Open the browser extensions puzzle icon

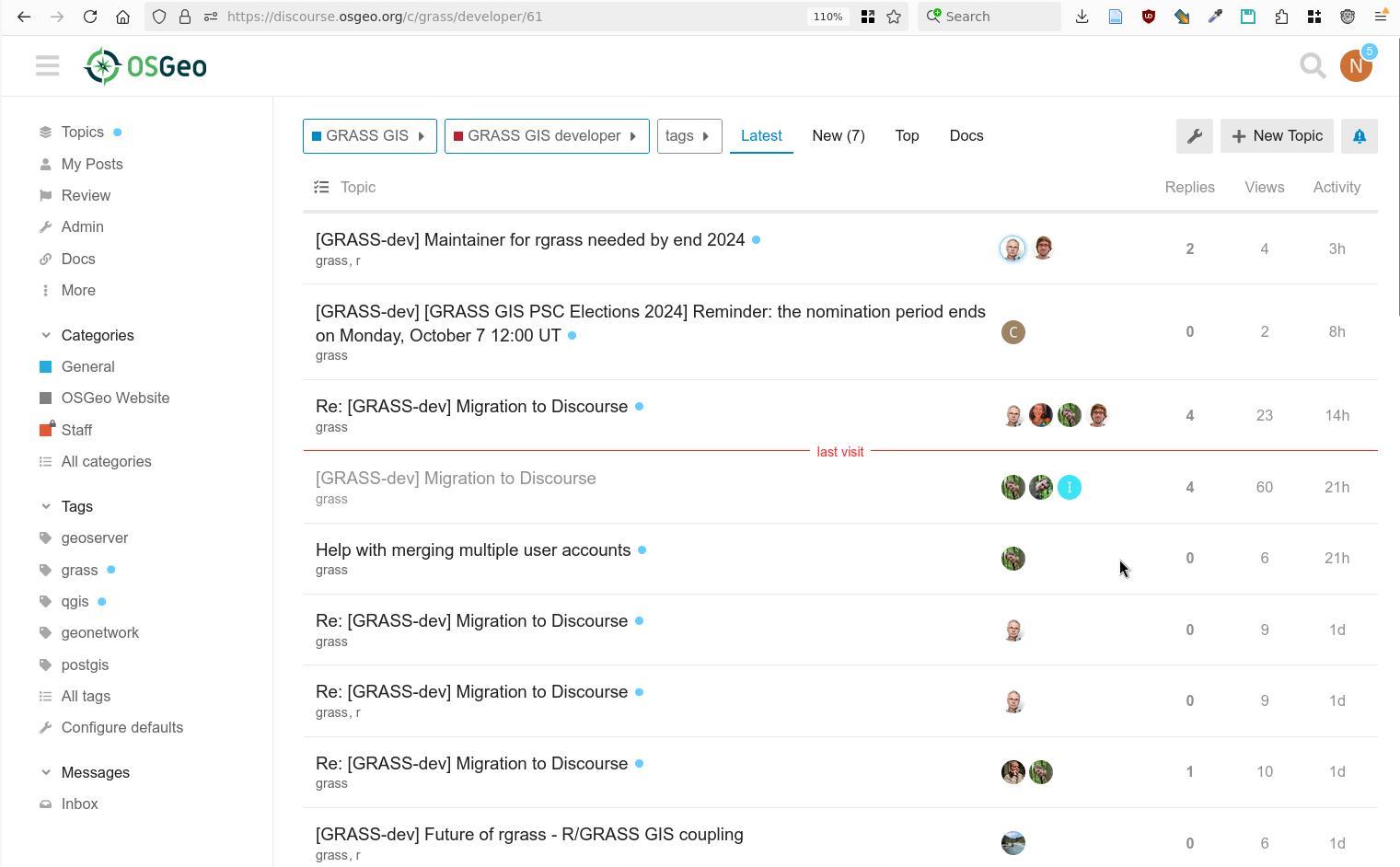click(x=1280, y=17)
